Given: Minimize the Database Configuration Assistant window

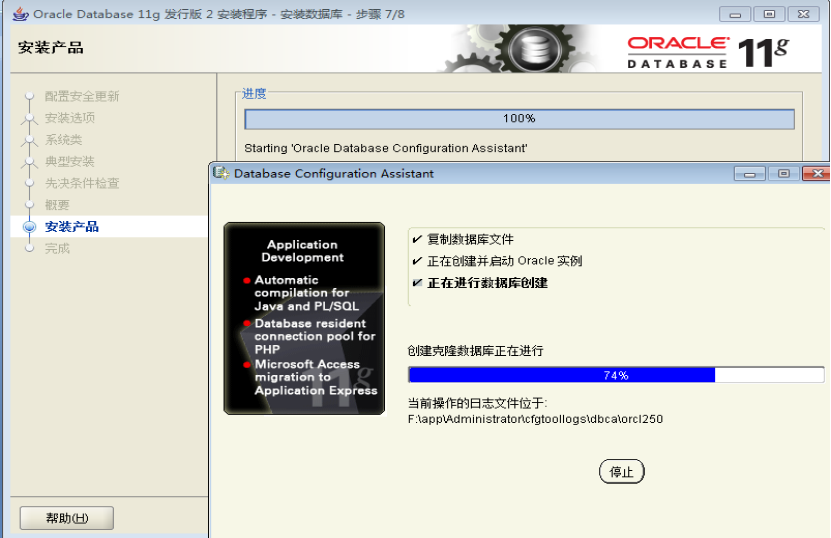Looking at the screenshot, I should point(749,173).
